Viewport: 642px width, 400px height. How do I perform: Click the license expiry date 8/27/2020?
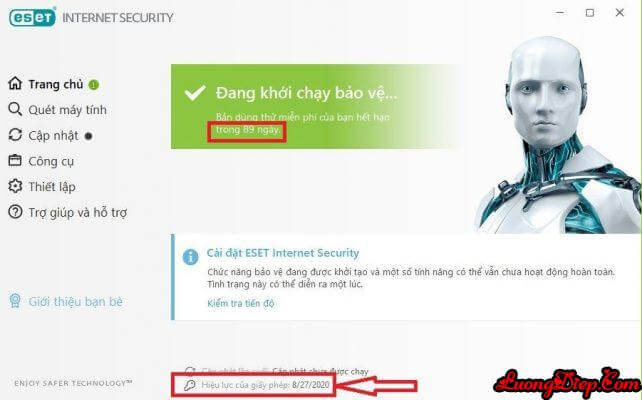311,385
